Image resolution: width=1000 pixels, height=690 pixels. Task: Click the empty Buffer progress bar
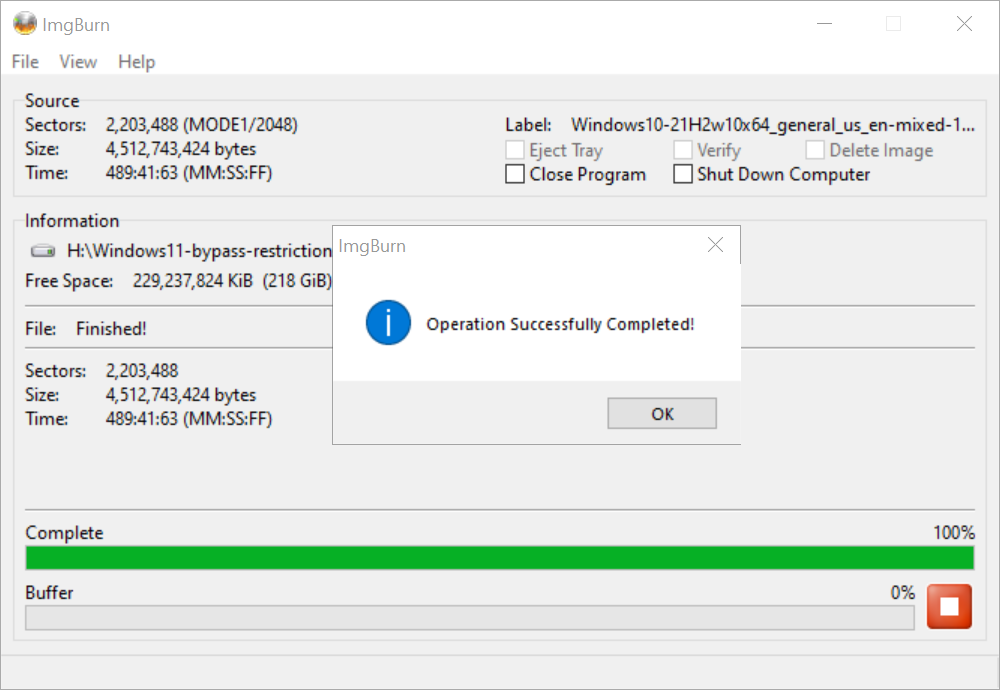tap(470, 618)
